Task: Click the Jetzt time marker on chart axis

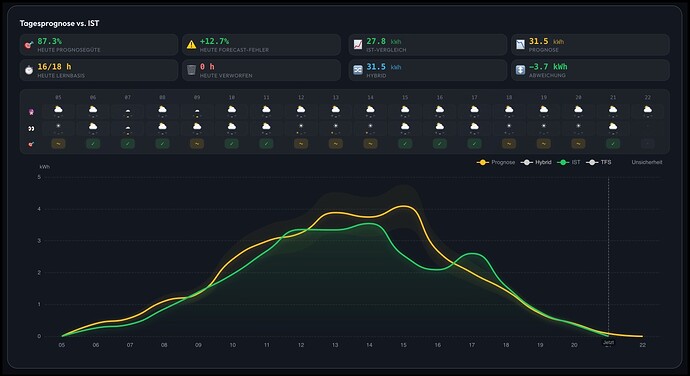Action: [x=608, y=343]
